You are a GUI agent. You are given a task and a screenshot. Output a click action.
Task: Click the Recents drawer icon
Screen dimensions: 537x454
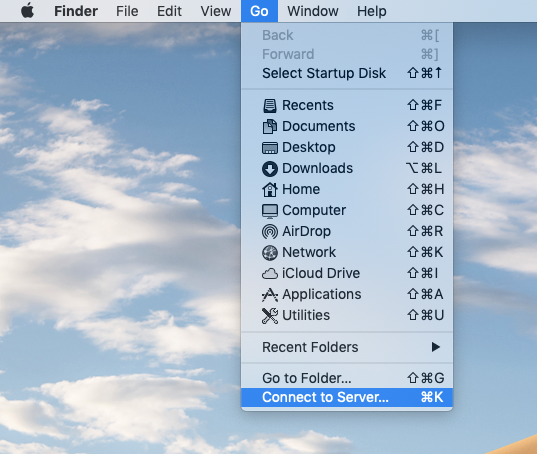270,105
